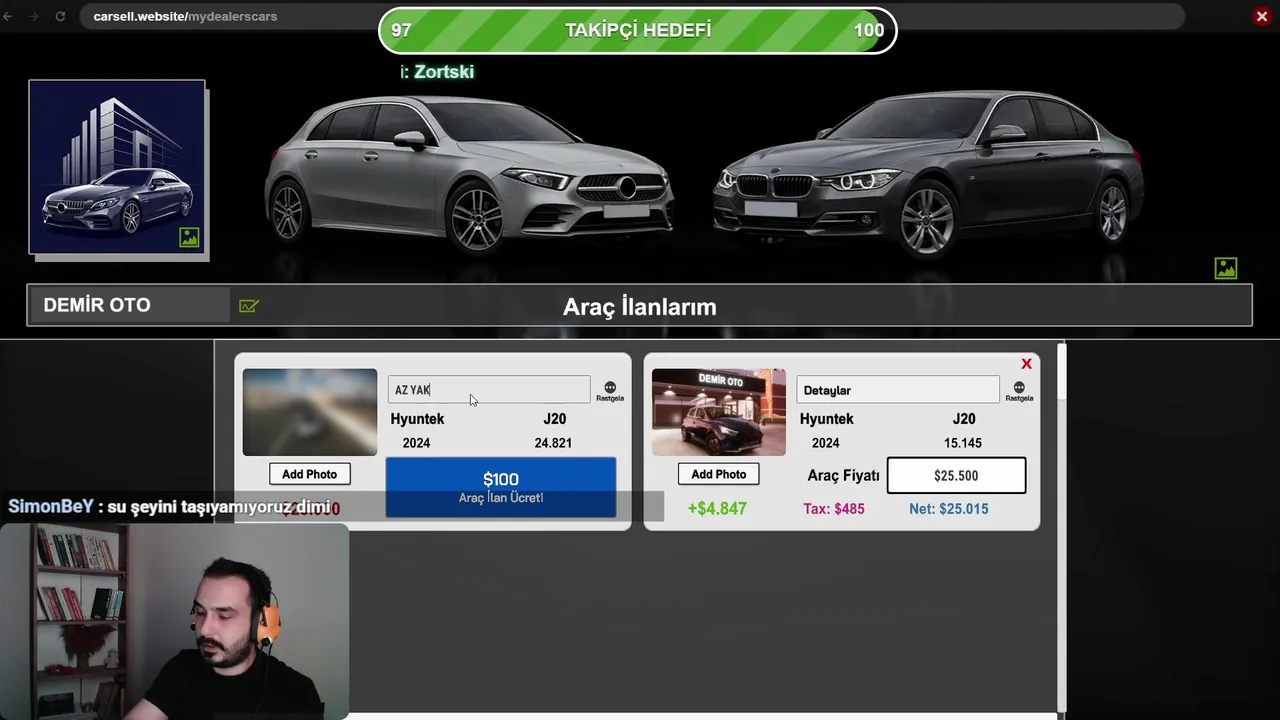Click the Net: $25.015 text
Screen dimensions: 1280x720
click(x=949, y=509)
